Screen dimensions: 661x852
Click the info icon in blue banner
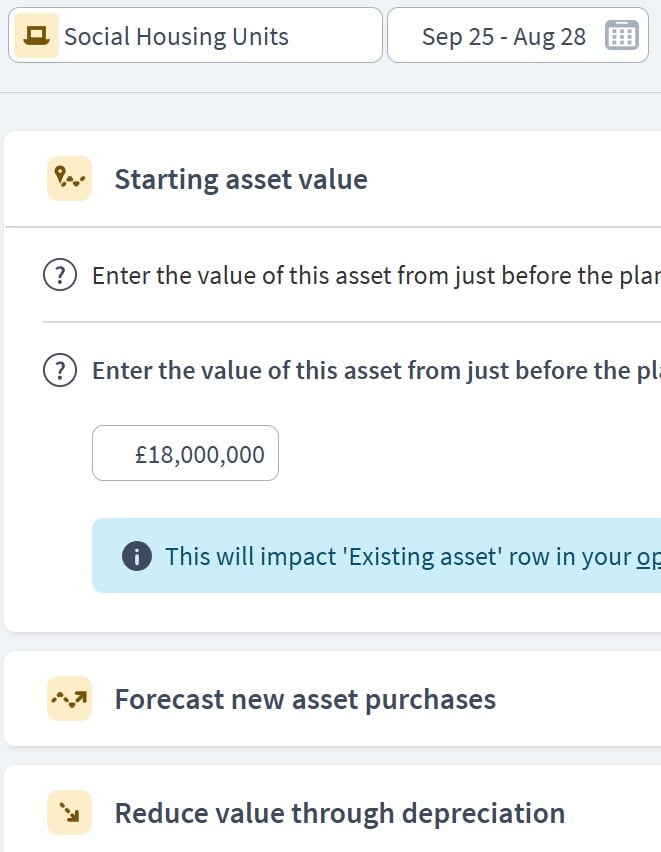coord(136,556)
